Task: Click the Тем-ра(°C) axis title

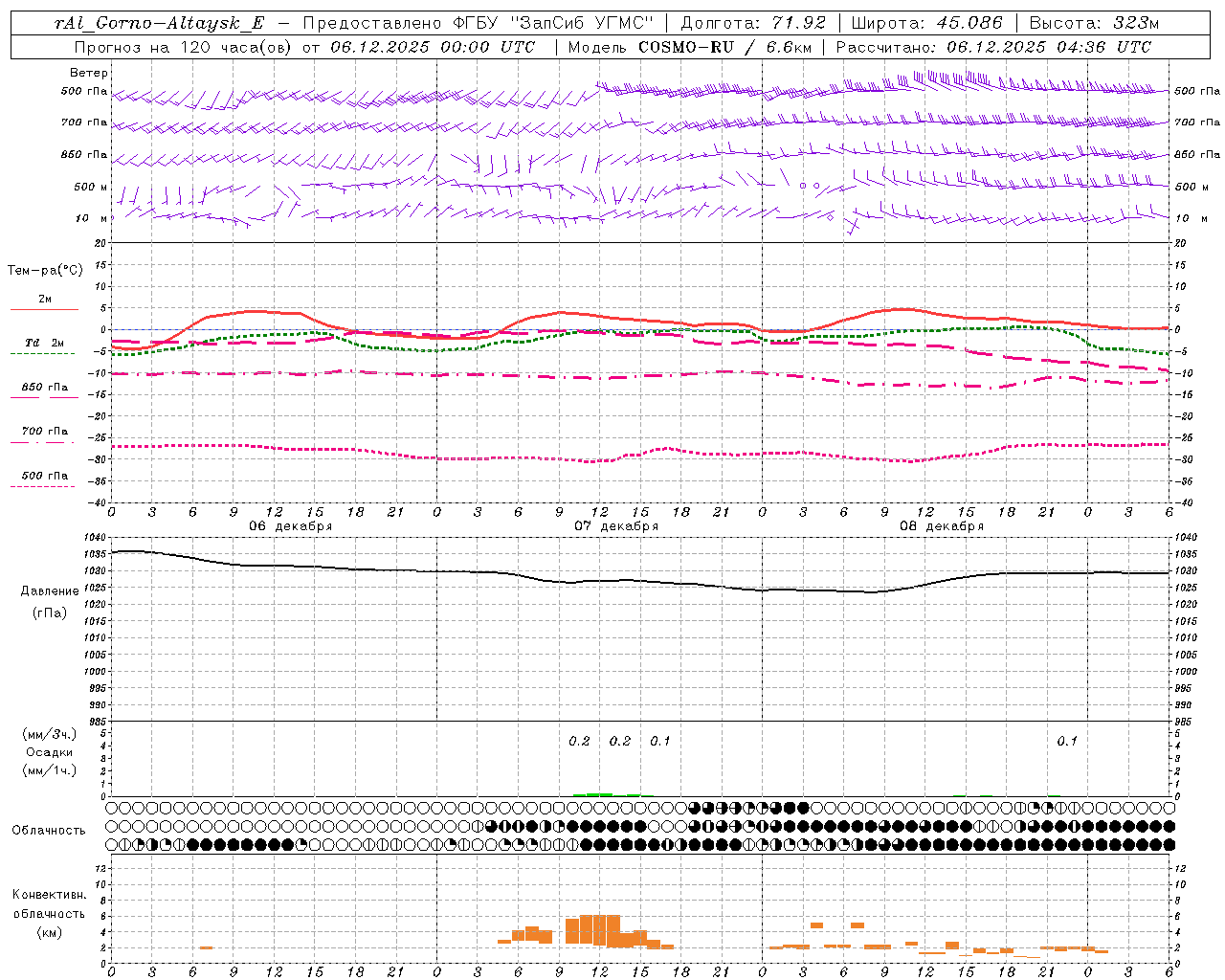Action: [45, 271]
